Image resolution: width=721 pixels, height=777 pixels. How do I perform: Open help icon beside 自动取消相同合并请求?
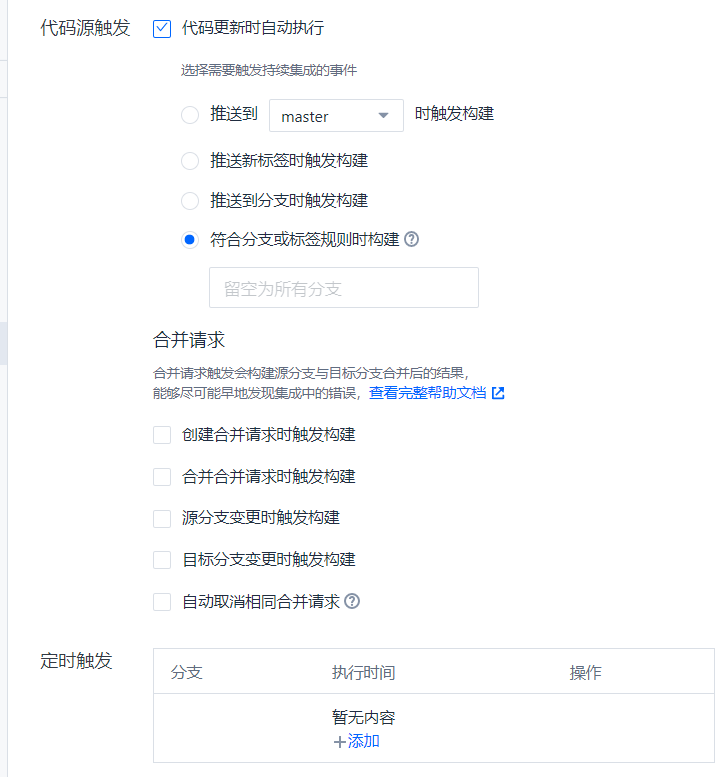352,601
